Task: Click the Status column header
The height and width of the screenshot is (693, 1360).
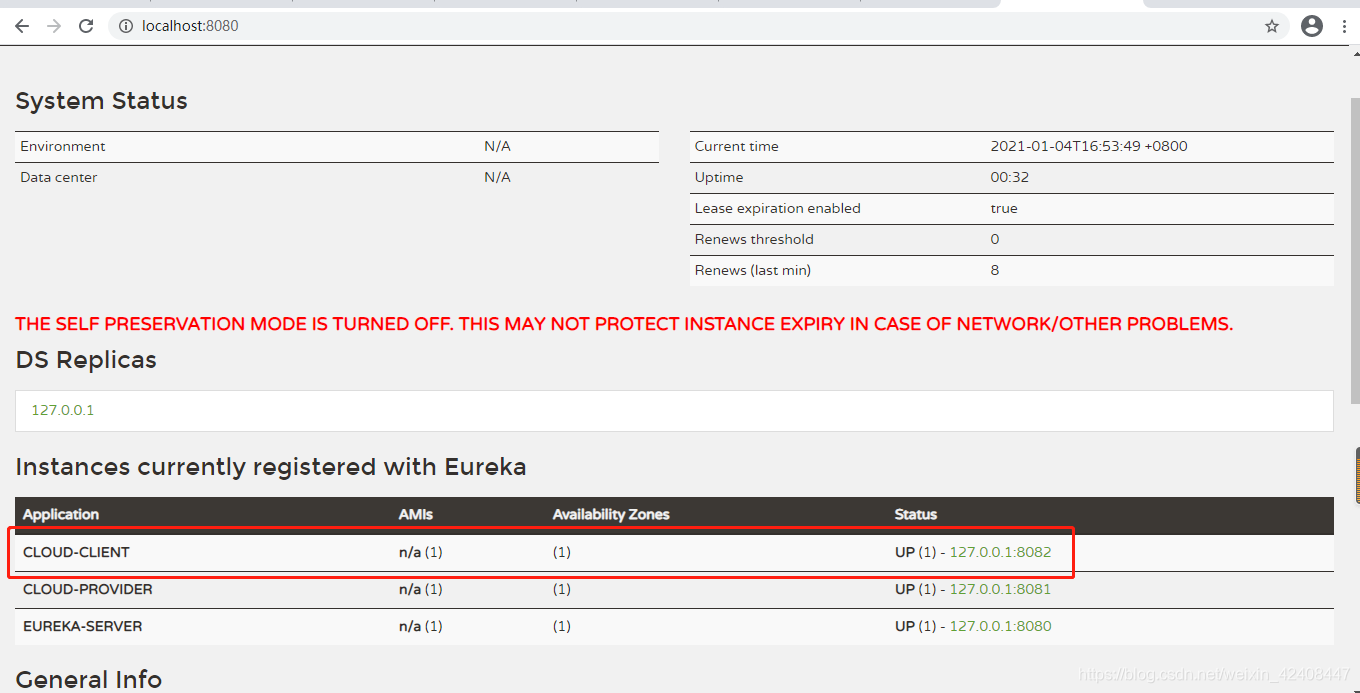Action: pos(916,514)
